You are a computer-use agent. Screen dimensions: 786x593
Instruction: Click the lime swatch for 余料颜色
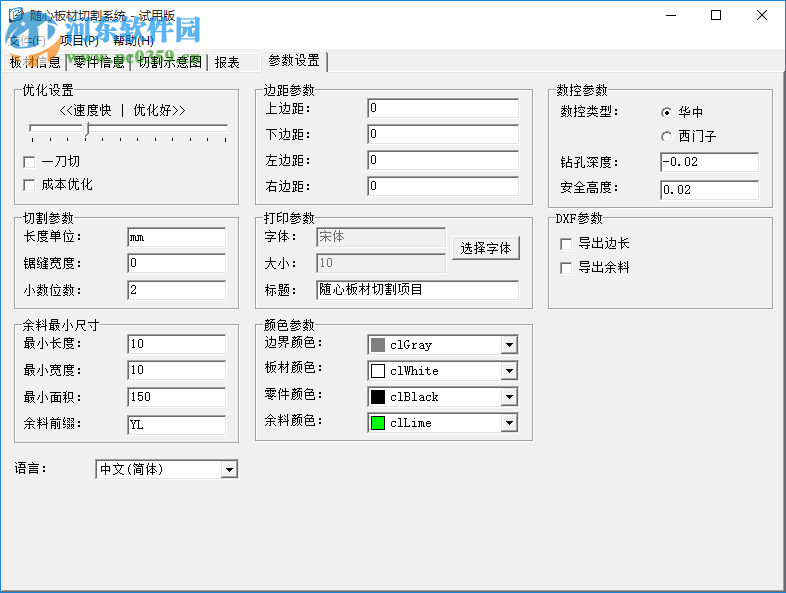(378, 423)
